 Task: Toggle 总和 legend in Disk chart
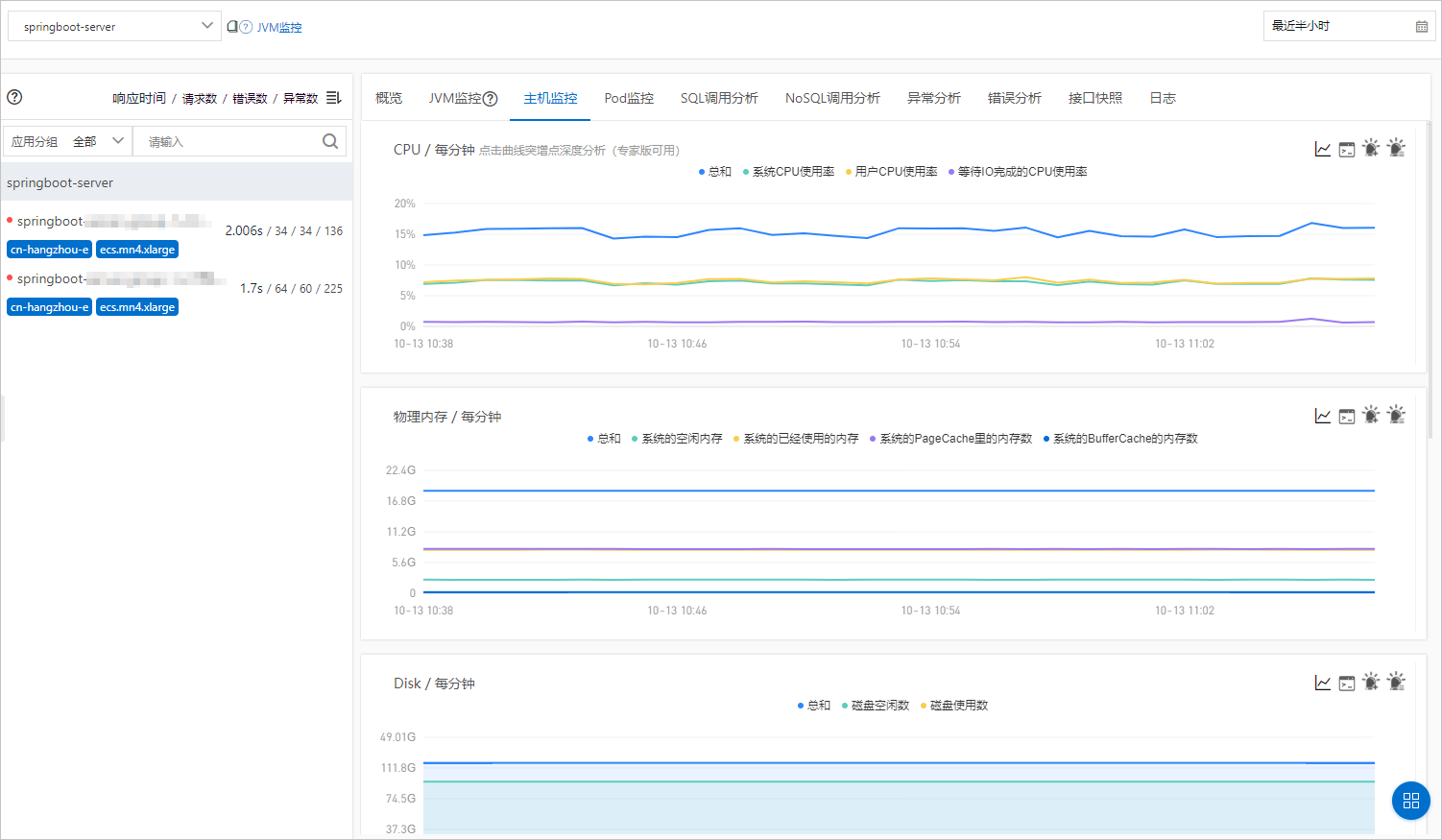[814, 706]
